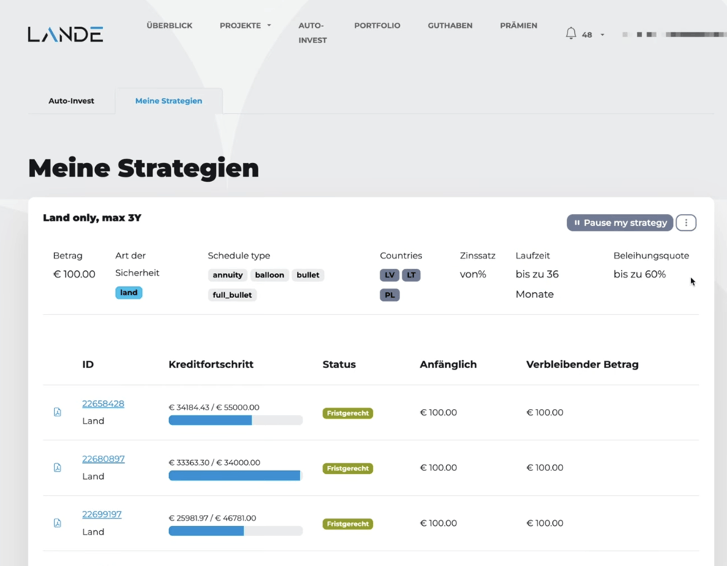The height and width of the screenshot is (566, 728).
Task: Click the bis zu 60% value
Action: 639,274
